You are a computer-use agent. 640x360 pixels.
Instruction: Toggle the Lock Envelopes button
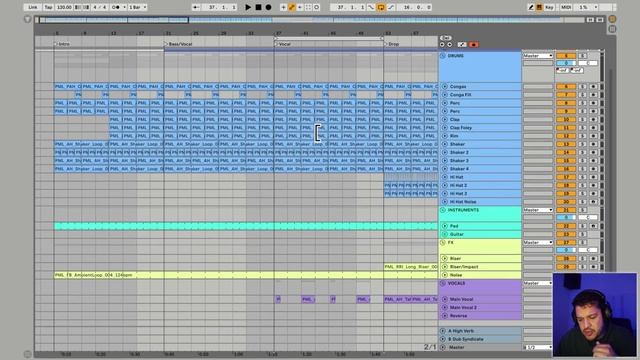coord(462,44)
